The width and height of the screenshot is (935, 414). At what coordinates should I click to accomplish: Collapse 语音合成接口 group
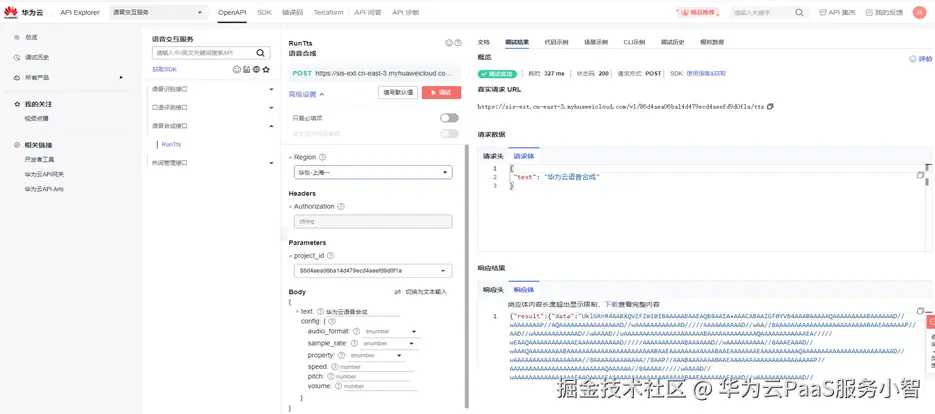coord(271,126)
